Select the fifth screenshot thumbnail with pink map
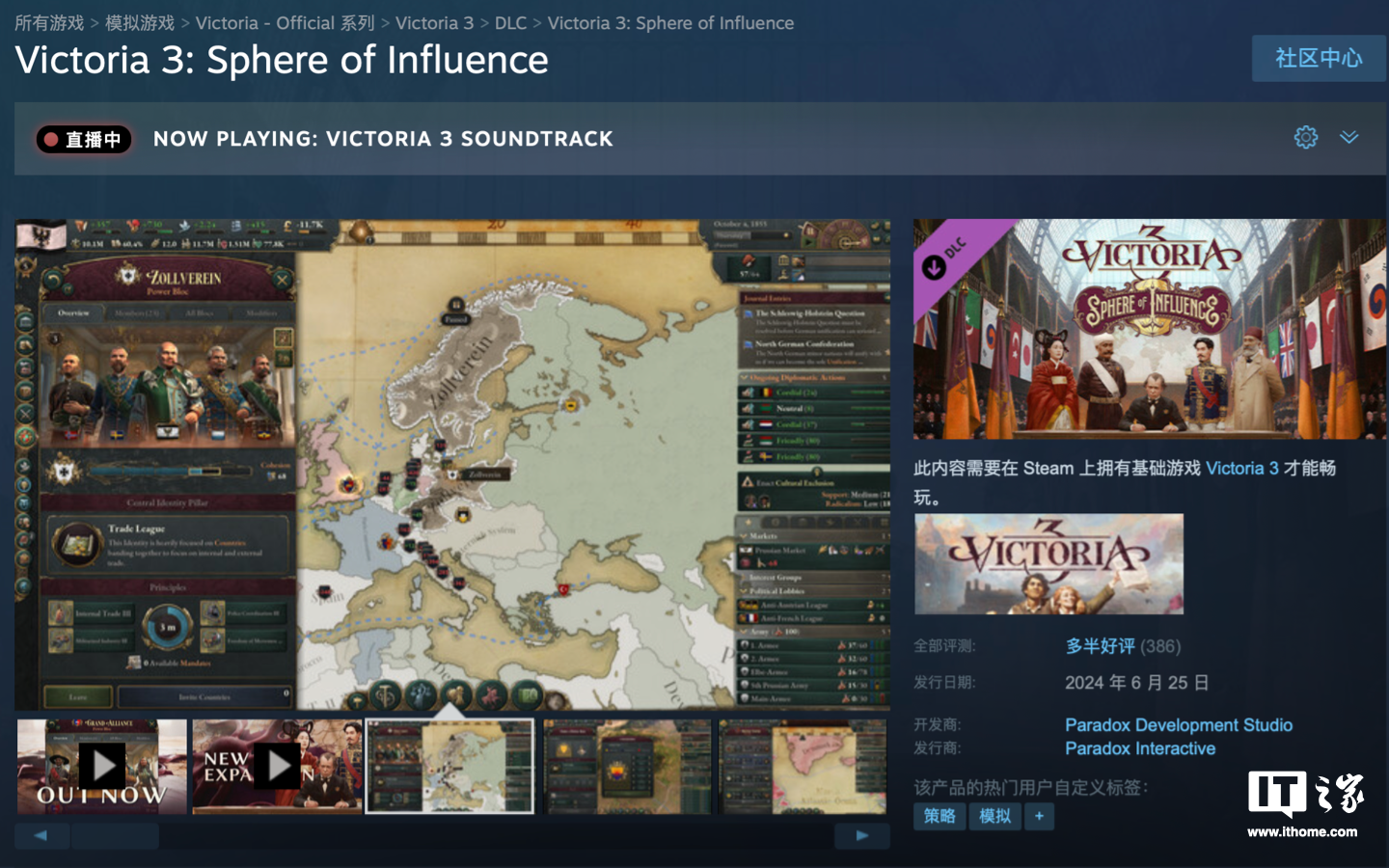 coord(803,767)
